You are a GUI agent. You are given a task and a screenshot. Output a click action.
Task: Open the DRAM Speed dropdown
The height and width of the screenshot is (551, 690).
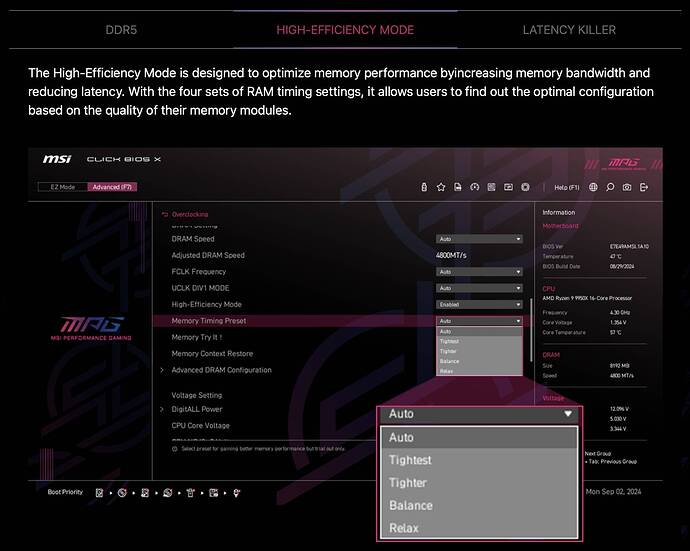479,239
